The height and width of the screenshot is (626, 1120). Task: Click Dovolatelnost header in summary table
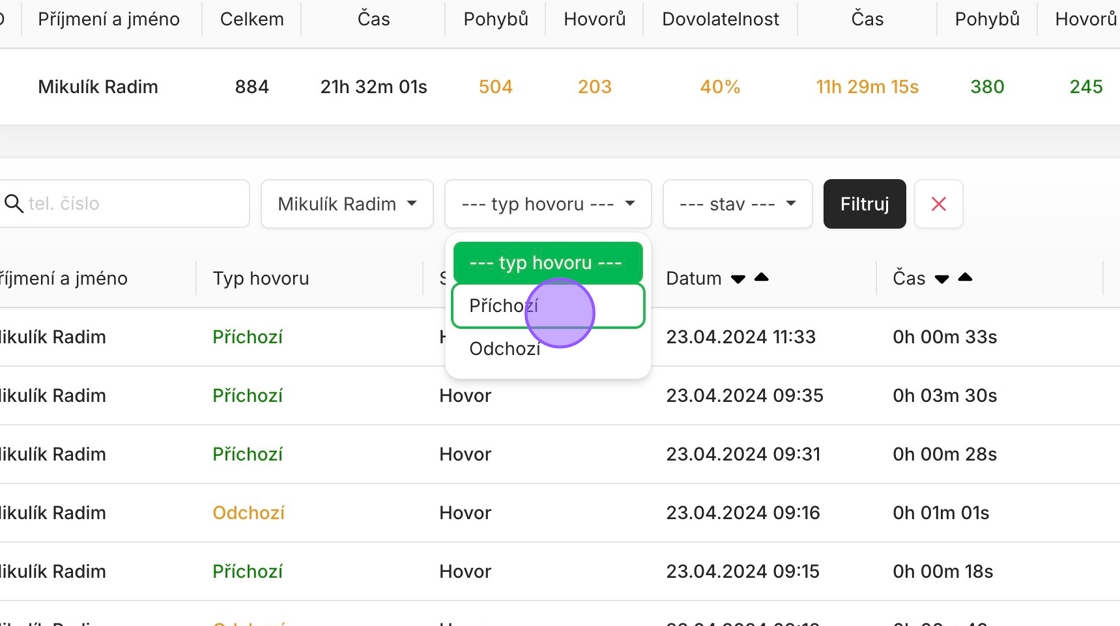coord(720,19)
